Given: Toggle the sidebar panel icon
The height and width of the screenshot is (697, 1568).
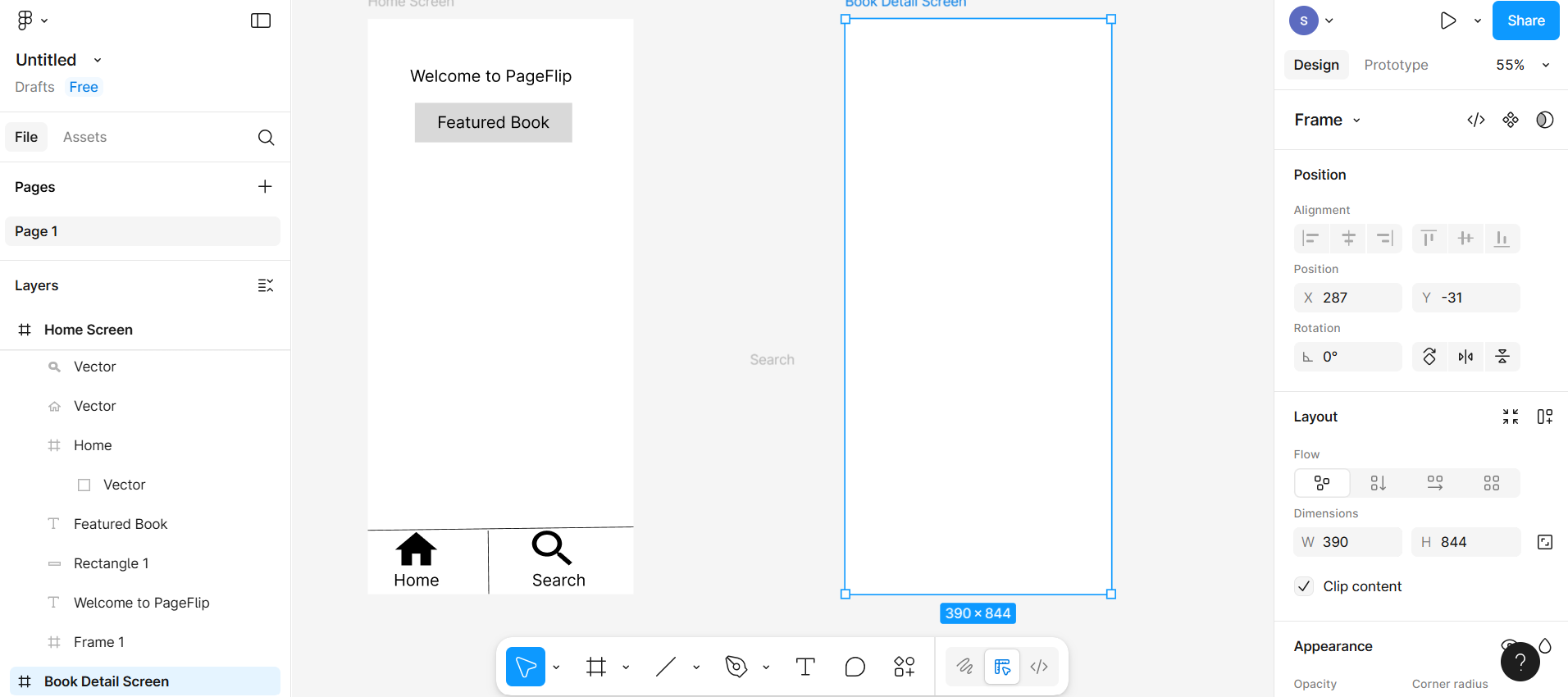Looking at the screenshot, I should 261,20.
